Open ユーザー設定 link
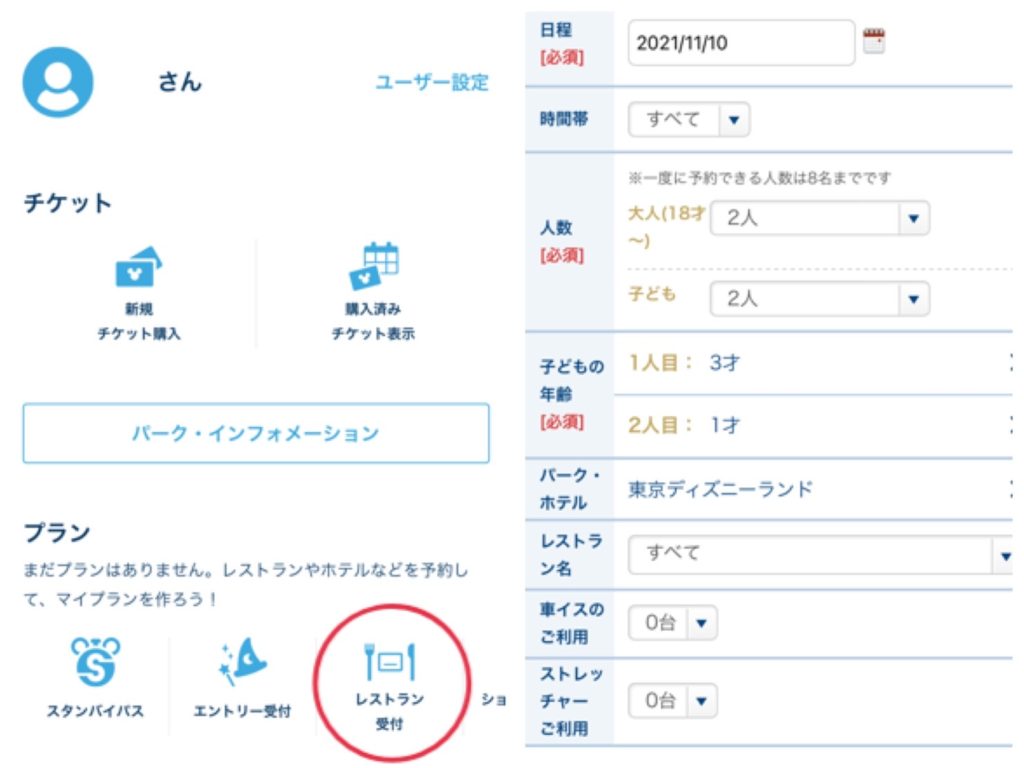This screenshot has width=1024, height=768. click(x=432, y=83)
